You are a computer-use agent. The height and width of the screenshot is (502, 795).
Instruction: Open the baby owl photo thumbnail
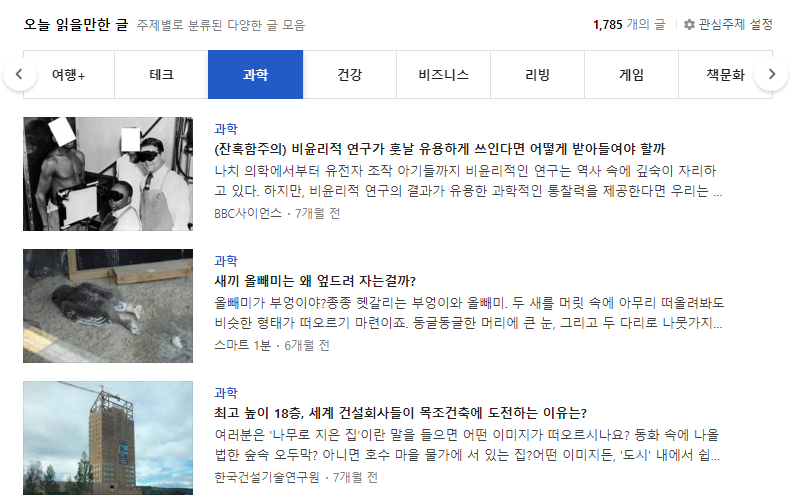(x=108, y=306)
